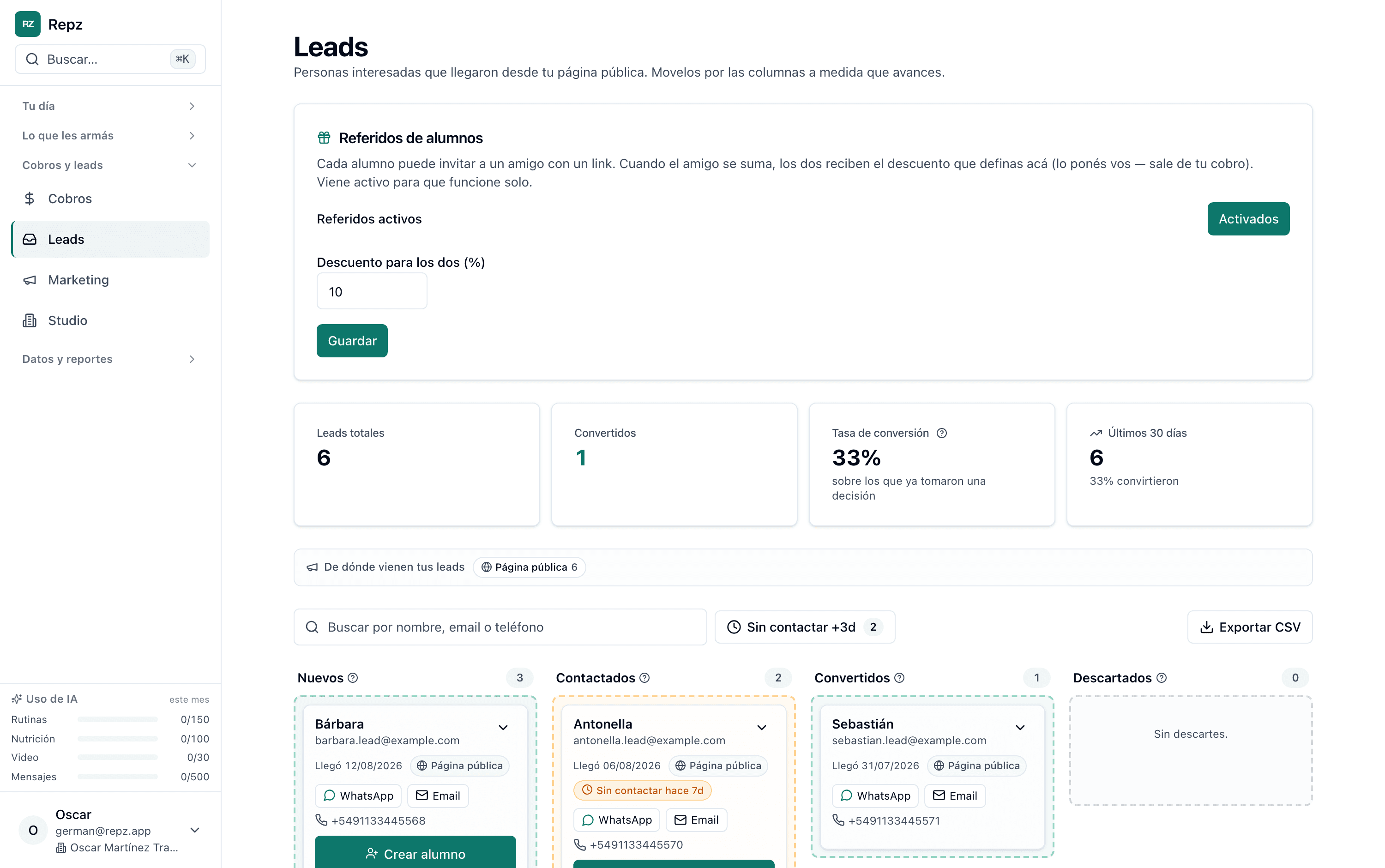Click the Mensajes usage progress bar
1385x868 pixels.
(118, 777)
